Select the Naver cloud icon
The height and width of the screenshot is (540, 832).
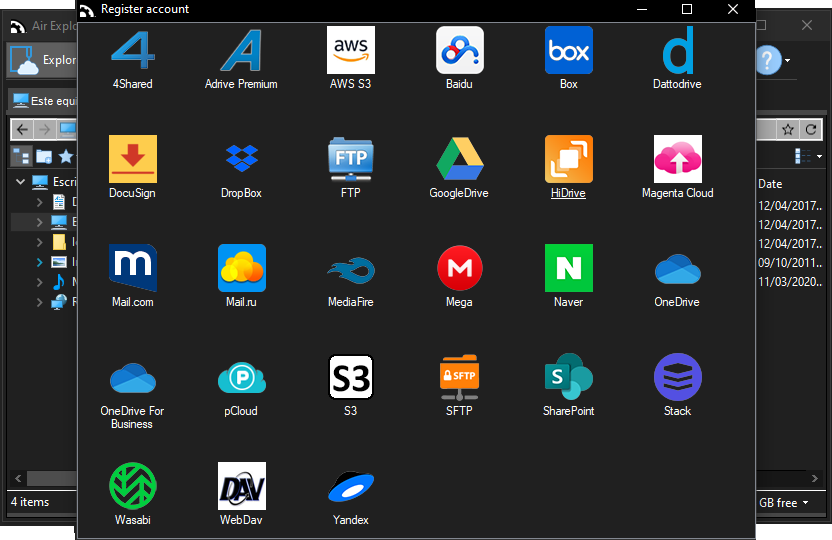[x=568, y=276]
